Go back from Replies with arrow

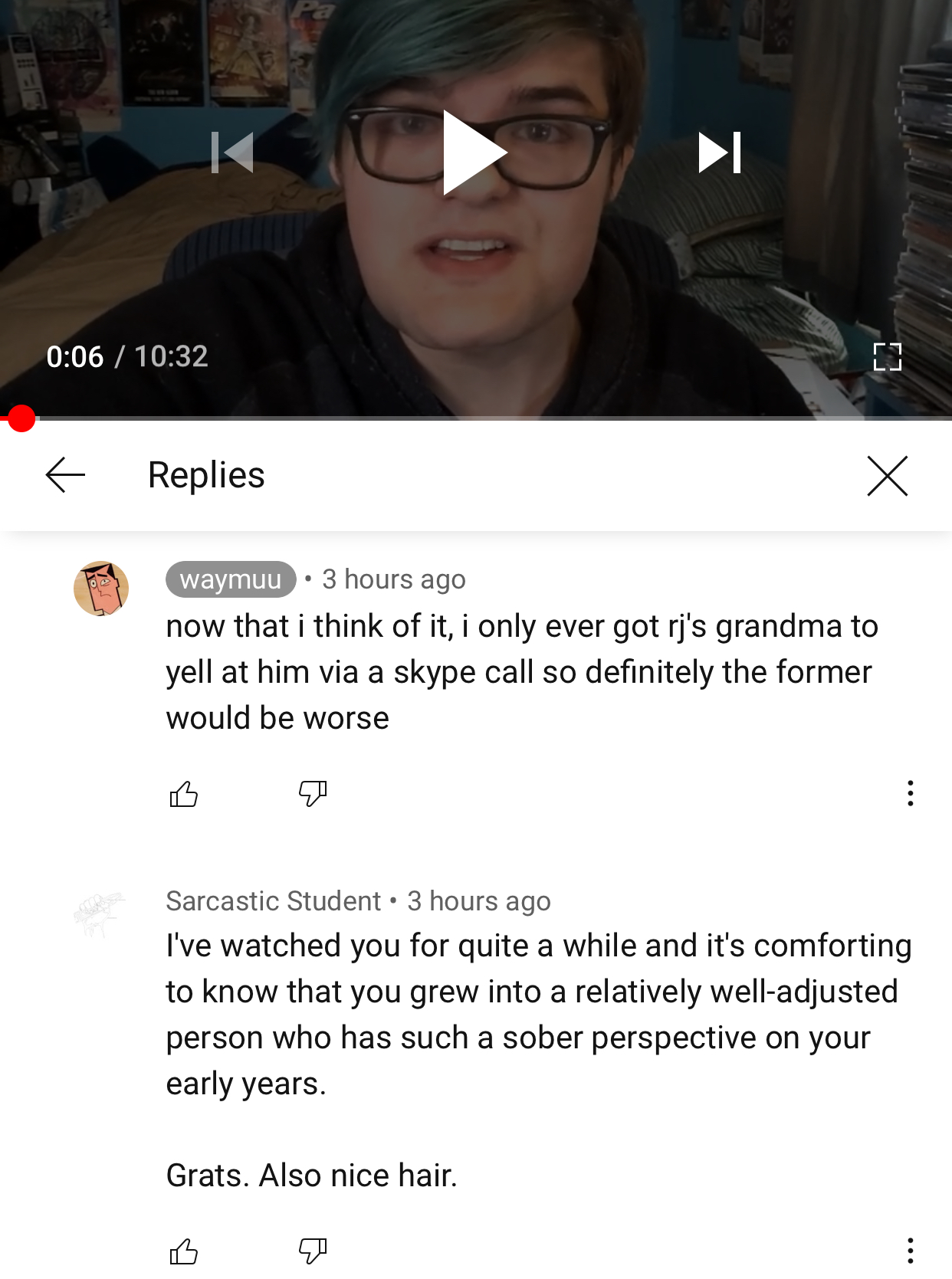pyautogui.click(x=66, y=475)
